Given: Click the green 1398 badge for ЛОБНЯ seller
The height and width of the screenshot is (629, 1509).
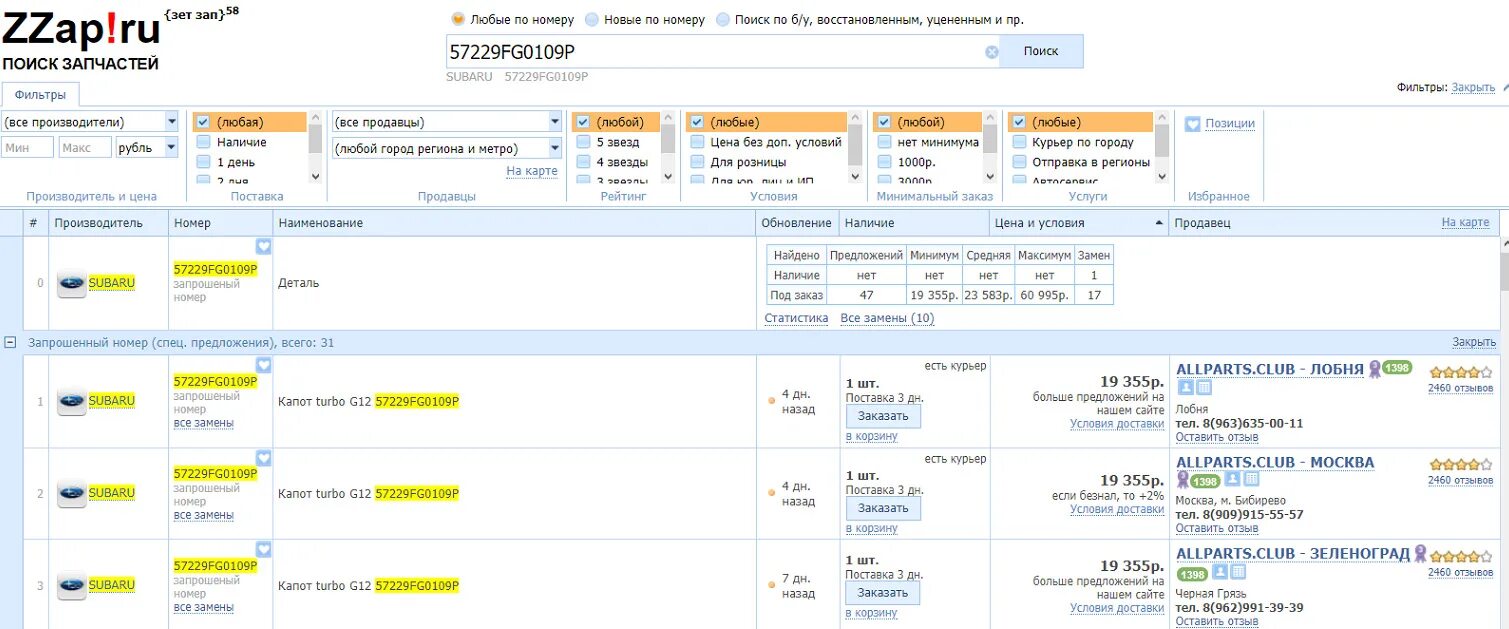Looking at the screenshot, I should pos(1397,368).
